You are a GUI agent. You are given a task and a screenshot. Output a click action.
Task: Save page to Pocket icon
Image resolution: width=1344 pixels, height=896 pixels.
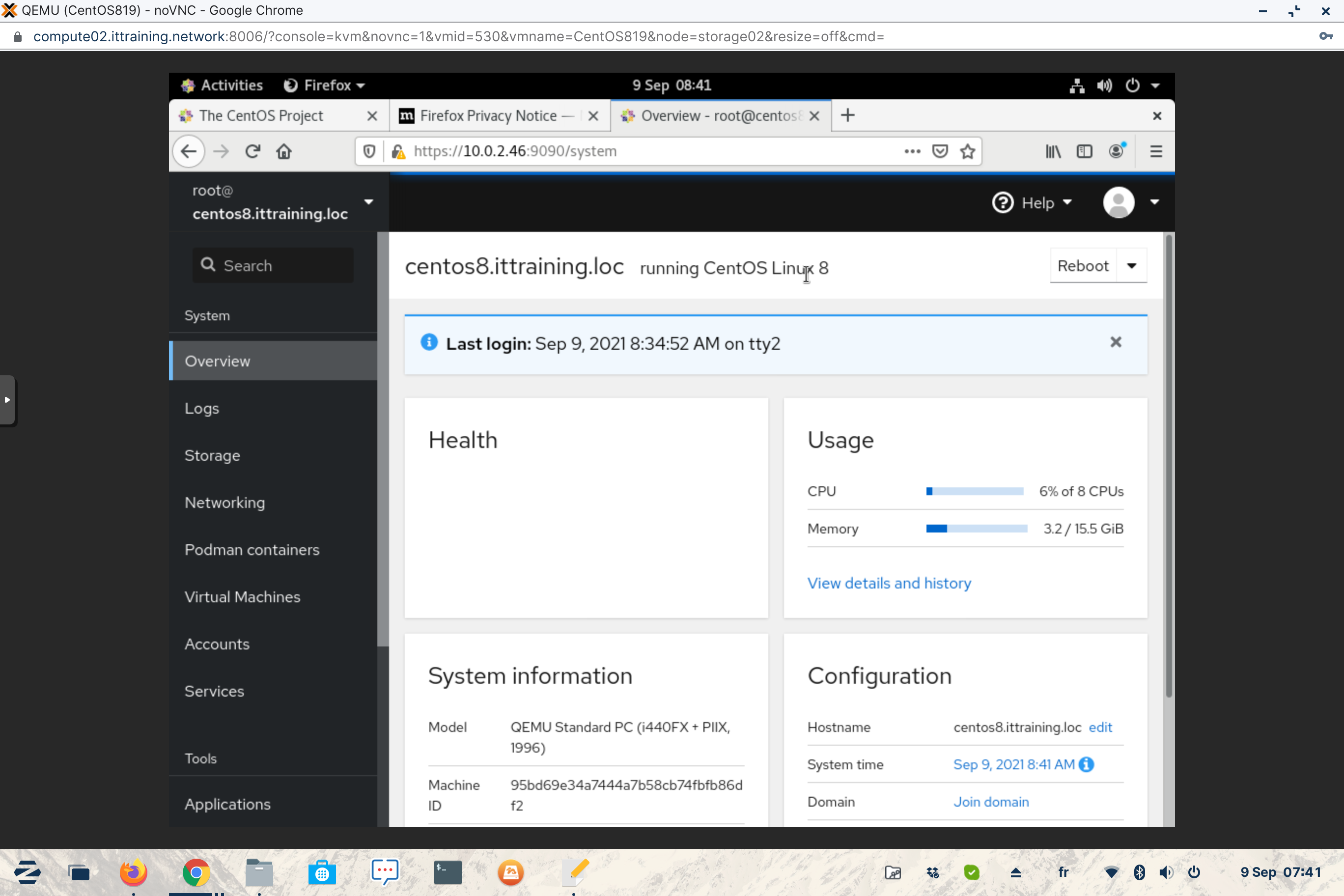point(939,151)
